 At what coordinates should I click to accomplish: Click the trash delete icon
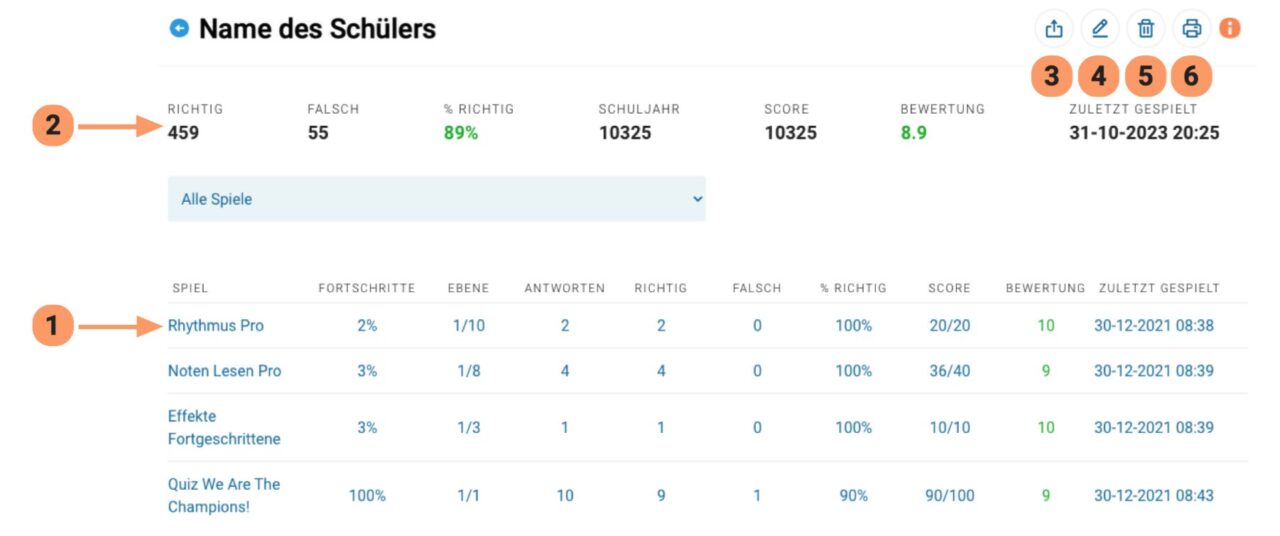click(1146, 29)
